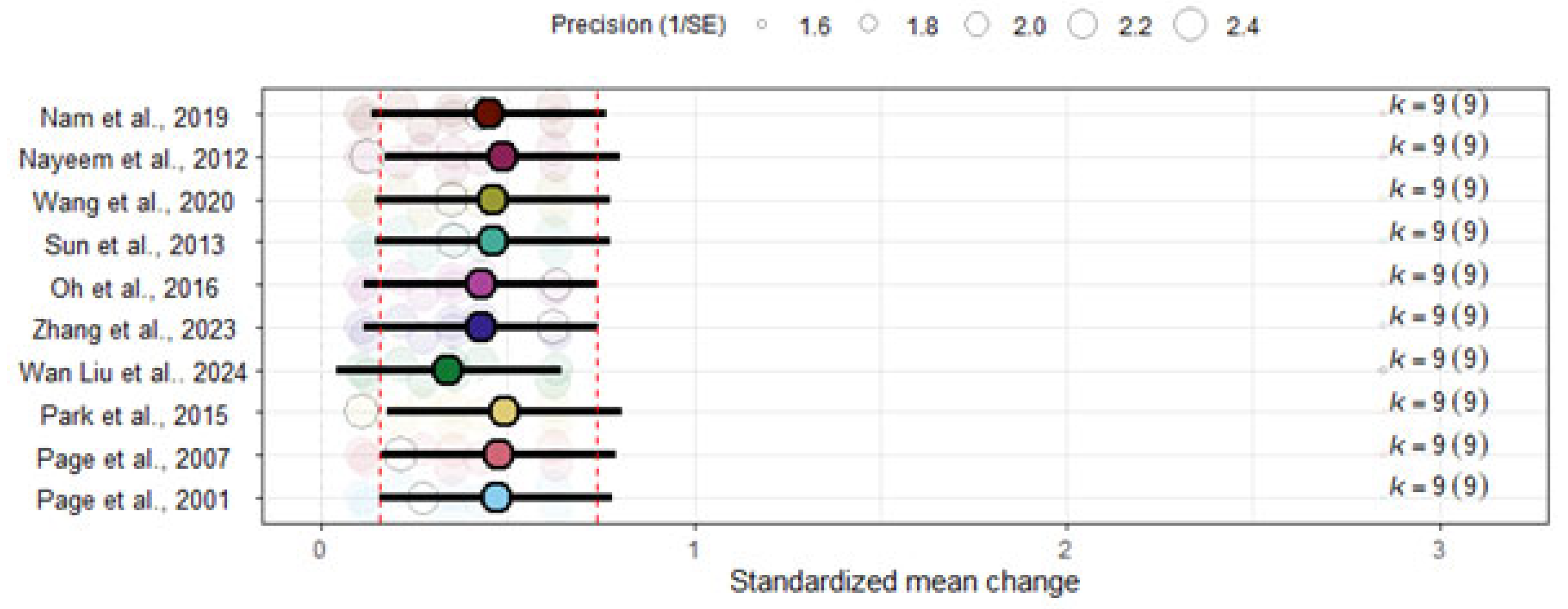Click the "Nayeem et al., 2012" axis label

click(x=134, y=159)
